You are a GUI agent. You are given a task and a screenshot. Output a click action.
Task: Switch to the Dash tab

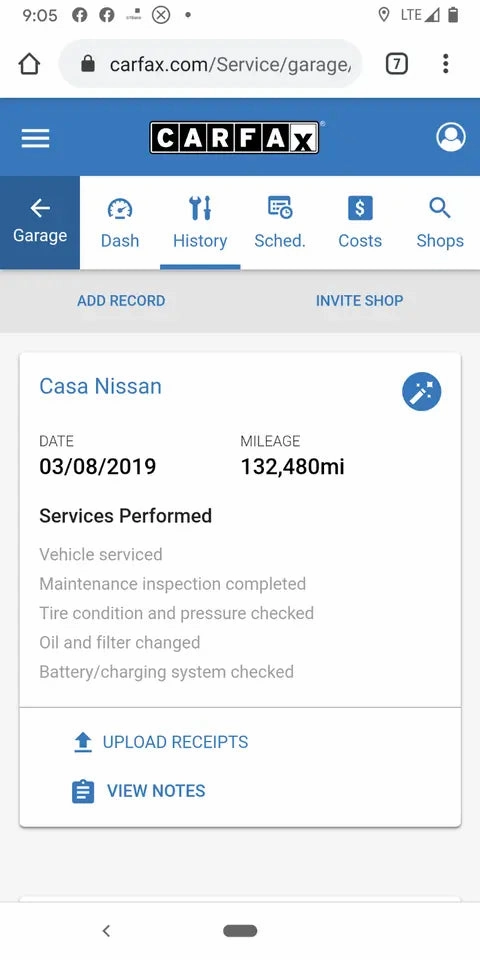pyautogui.click(x=120, y=222)
